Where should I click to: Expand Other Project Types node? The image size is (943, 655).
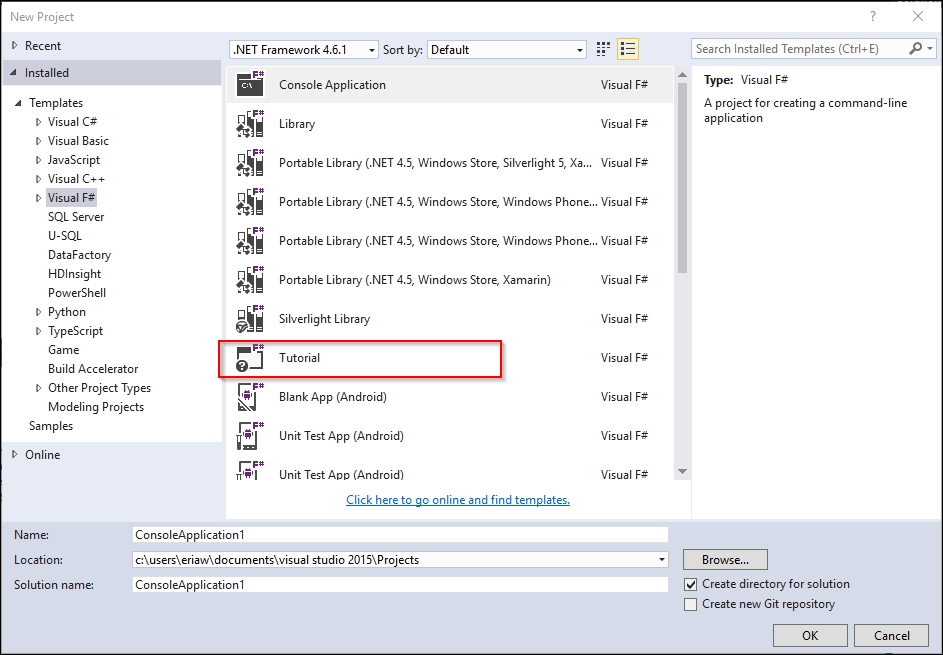(38, 388)
